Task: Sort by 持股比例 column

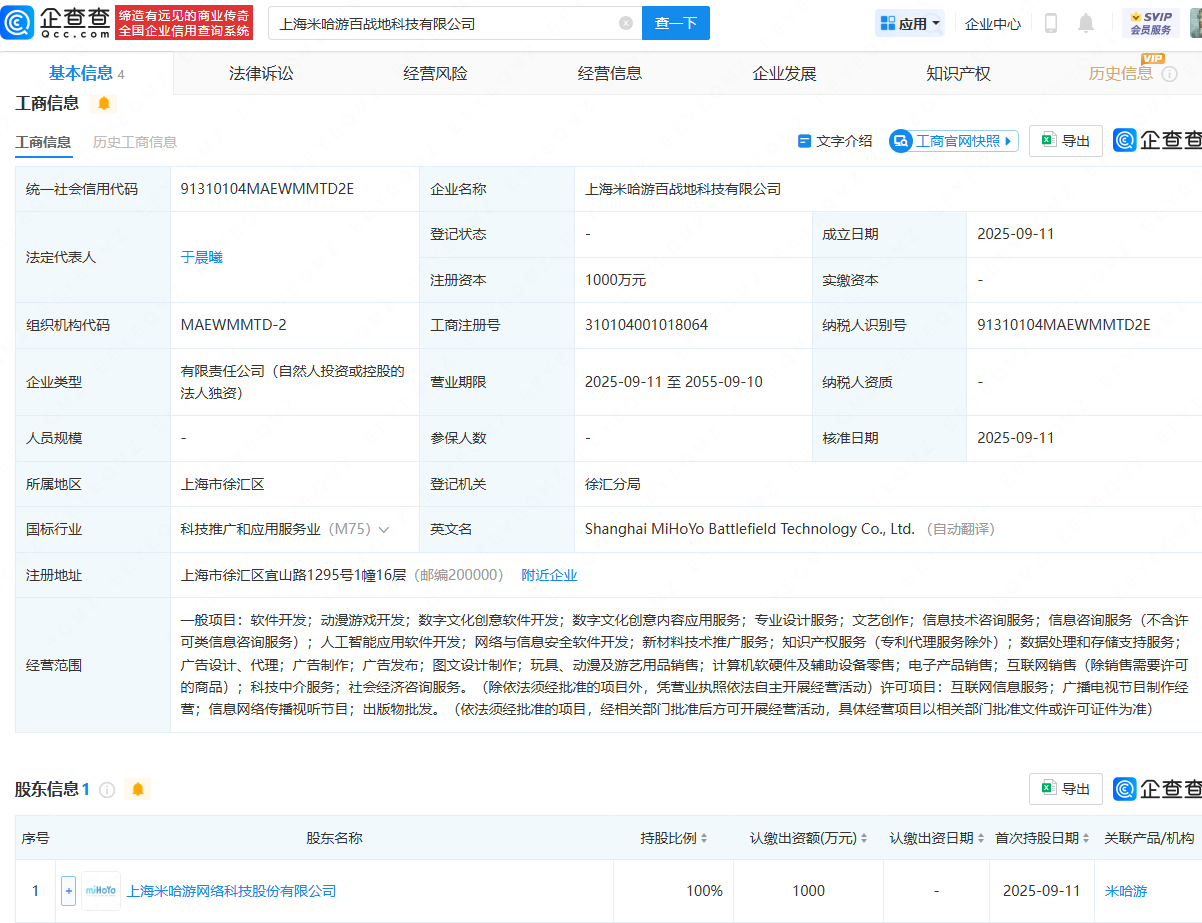Action: 674,838
